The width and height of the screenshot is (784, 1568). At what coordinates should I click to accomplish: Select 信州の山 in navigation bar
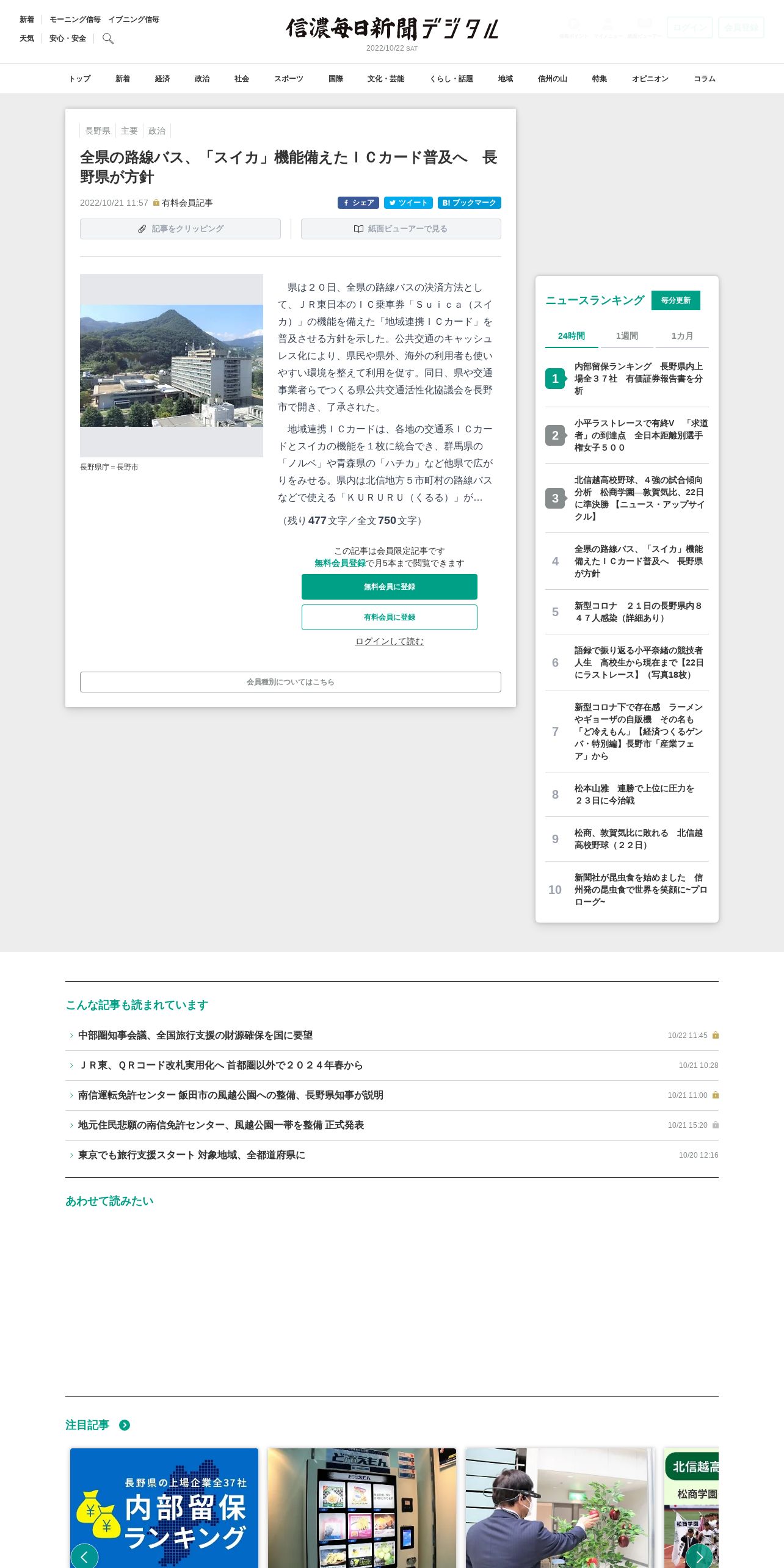[x=553, y=79]
